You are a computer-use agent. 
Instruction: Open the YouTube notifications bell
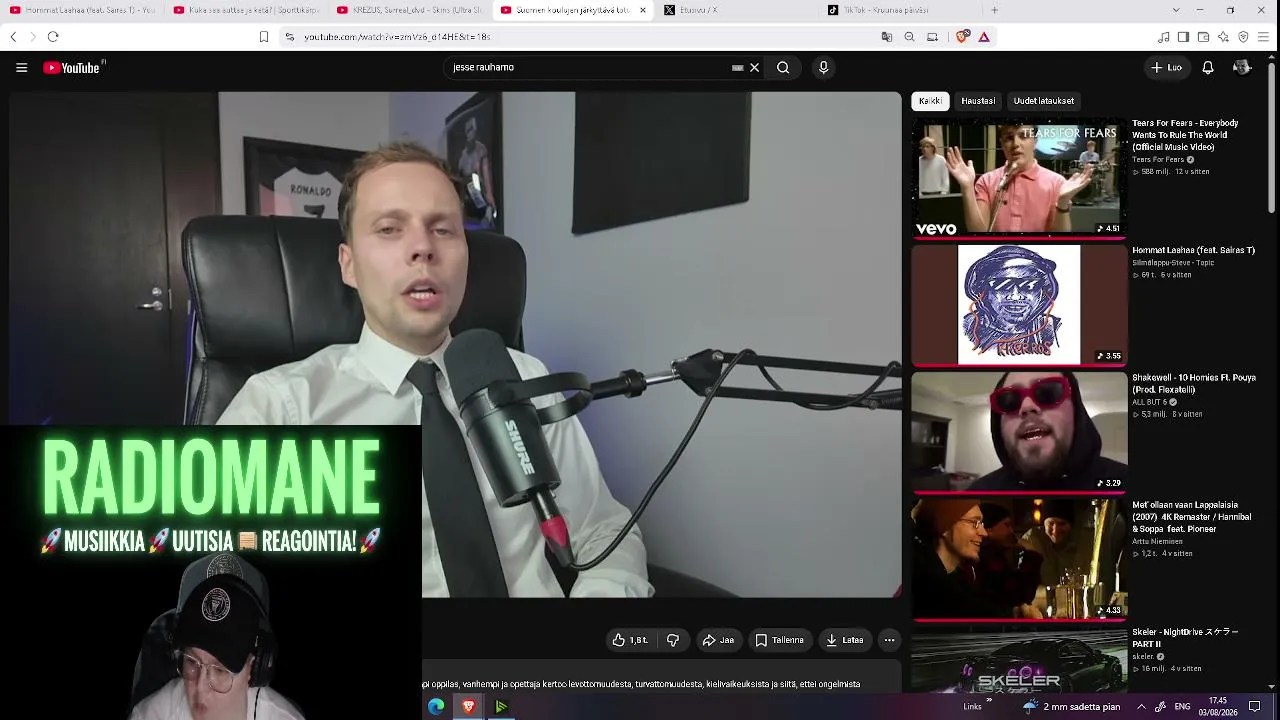[1208, 68]
